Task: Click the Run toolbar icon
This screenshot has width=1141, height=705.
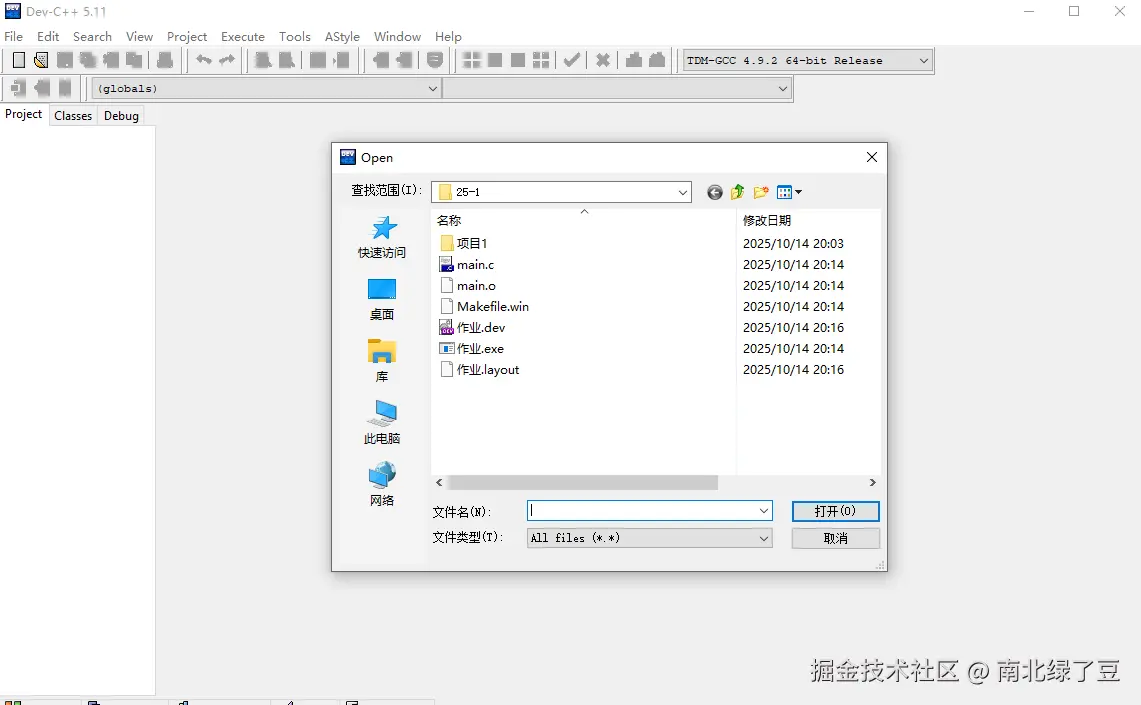Action: [495, 60]
